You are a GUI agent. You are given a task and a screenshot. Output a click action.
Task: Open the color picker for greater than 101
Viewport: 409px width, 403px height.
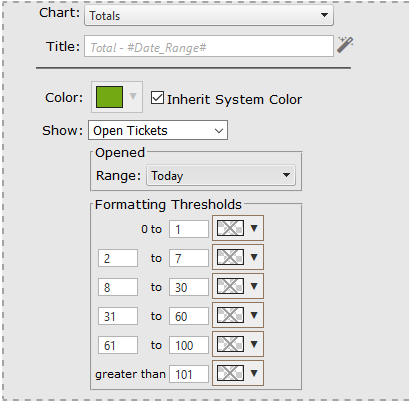pos(238,373)
